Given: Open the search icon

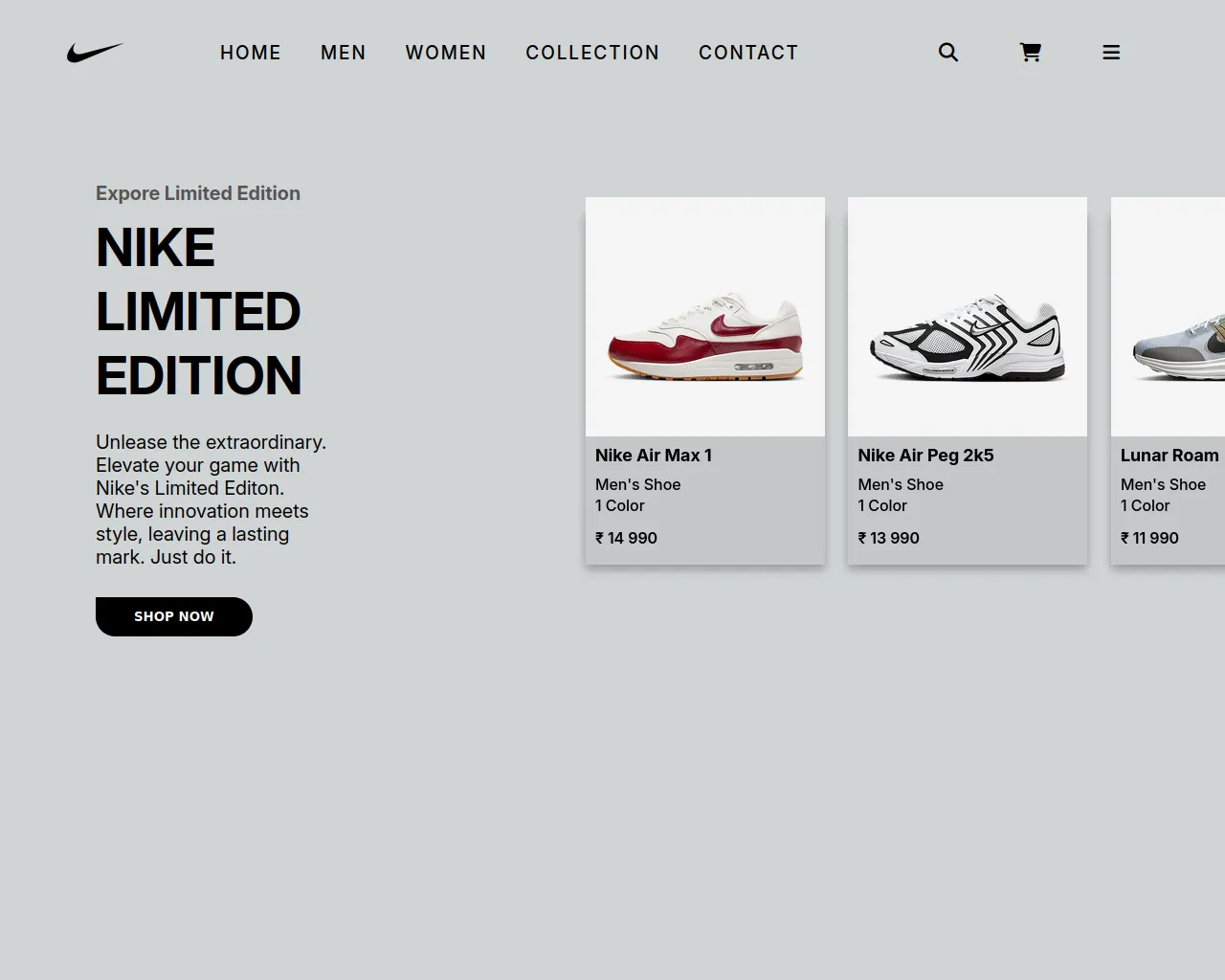Looking at the screenshot, I should click(948, 52).
